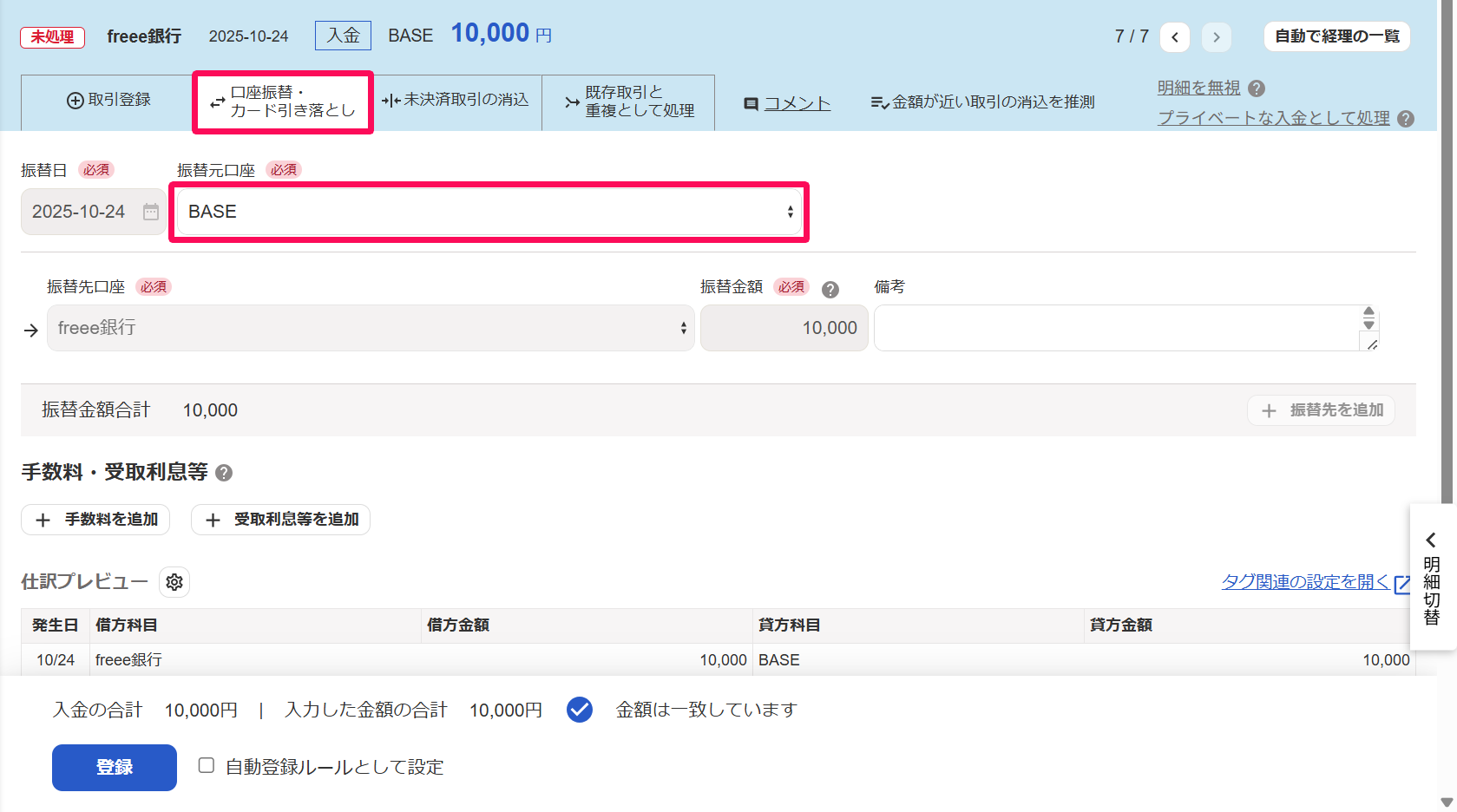Image resolution: width=1457 pixels, height=812 pixels.
Task: Open help icon beside 手数料・受取利息等
Action: pos(224,473)
